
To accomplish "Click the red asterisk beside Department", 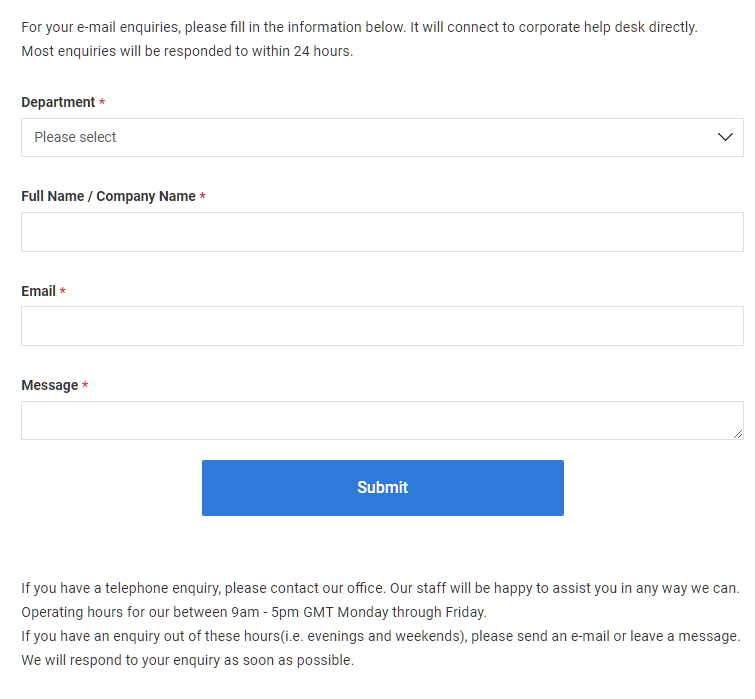I will [x=102, y=102].
